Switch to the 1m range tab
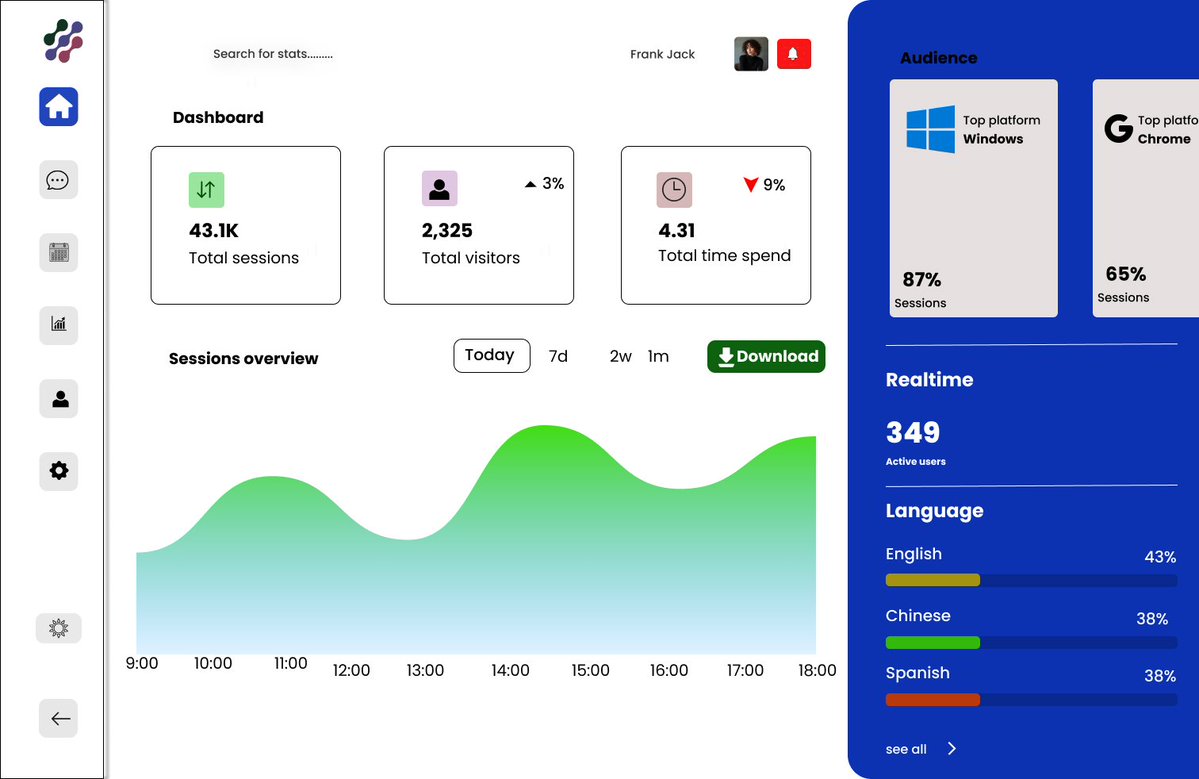Screen dimensions: 1199x779 click(658, 356)
